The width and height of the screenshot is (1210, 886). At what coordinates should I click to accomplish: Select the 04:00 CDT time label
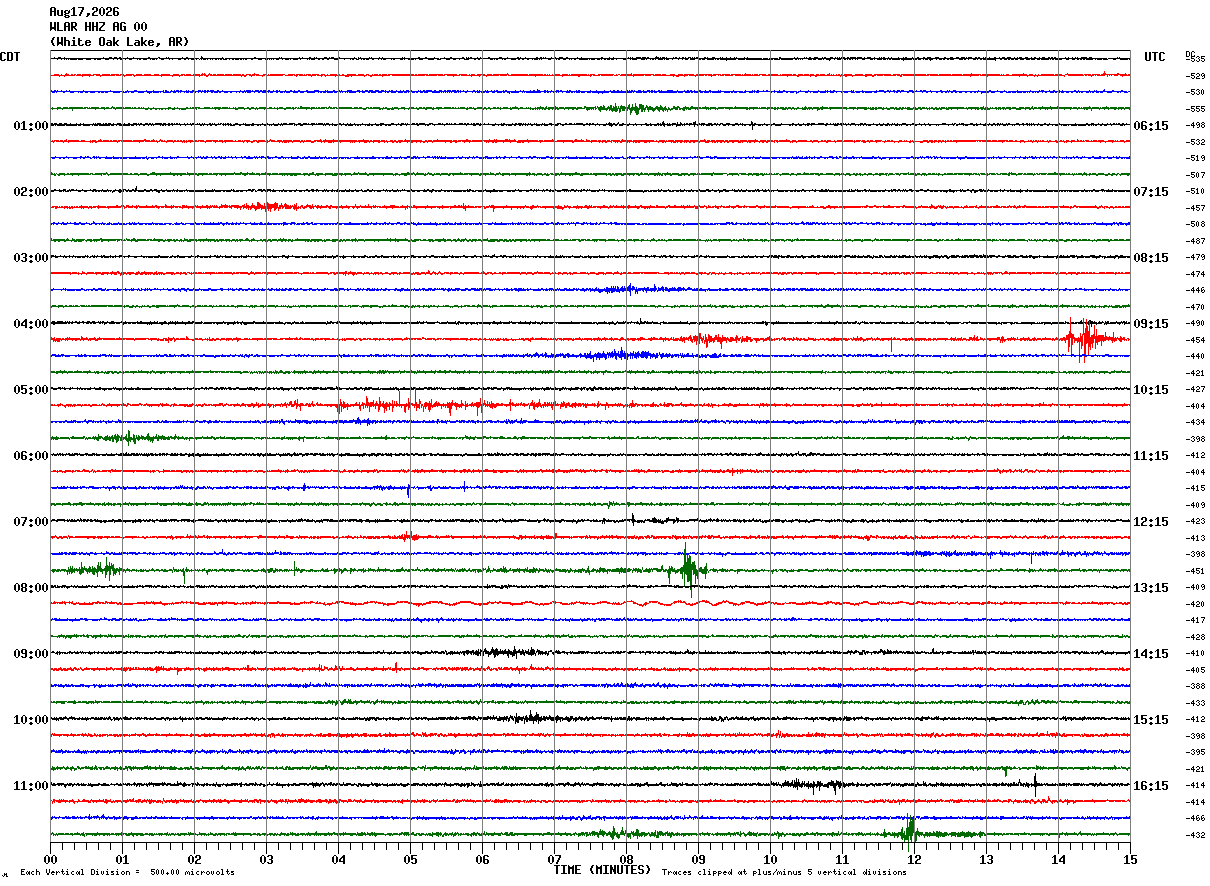click(x=30, y=324)
